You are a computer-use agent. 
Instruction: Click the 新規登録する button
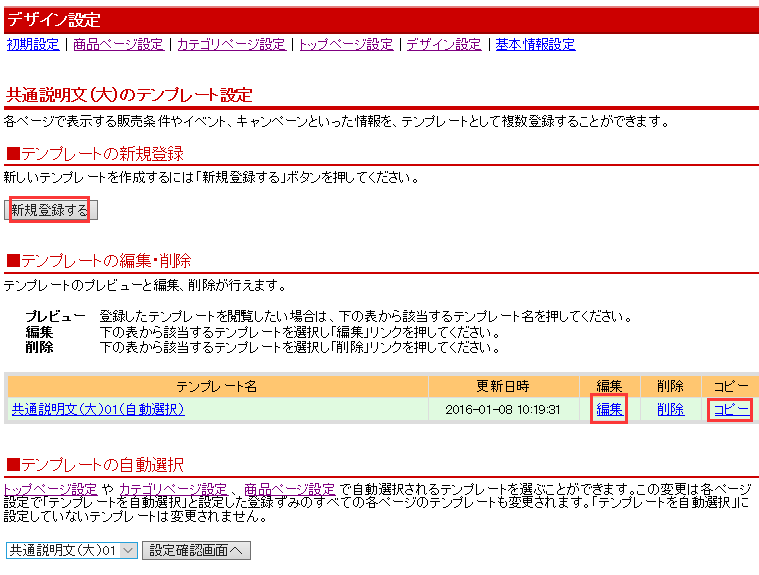coord(51,210)
